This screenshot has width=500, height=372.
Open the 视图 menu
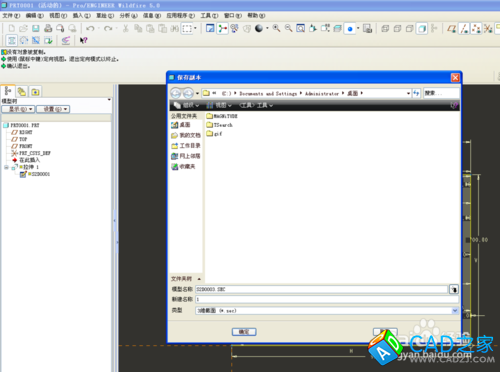pos(58,16)
